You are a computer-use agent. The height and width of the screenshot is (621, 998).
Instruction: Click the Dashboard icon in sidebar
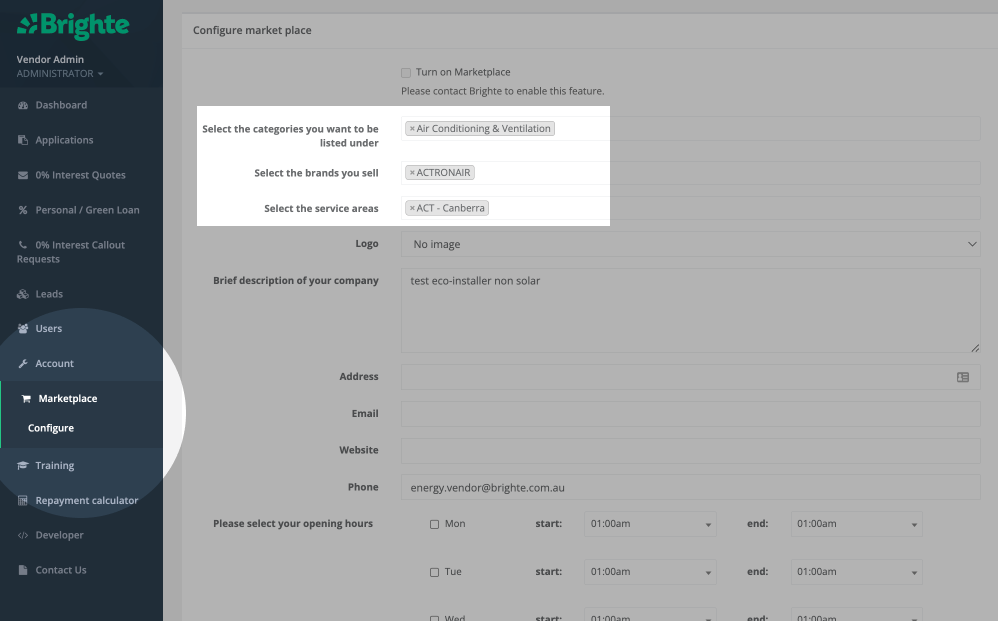[23, 105]
